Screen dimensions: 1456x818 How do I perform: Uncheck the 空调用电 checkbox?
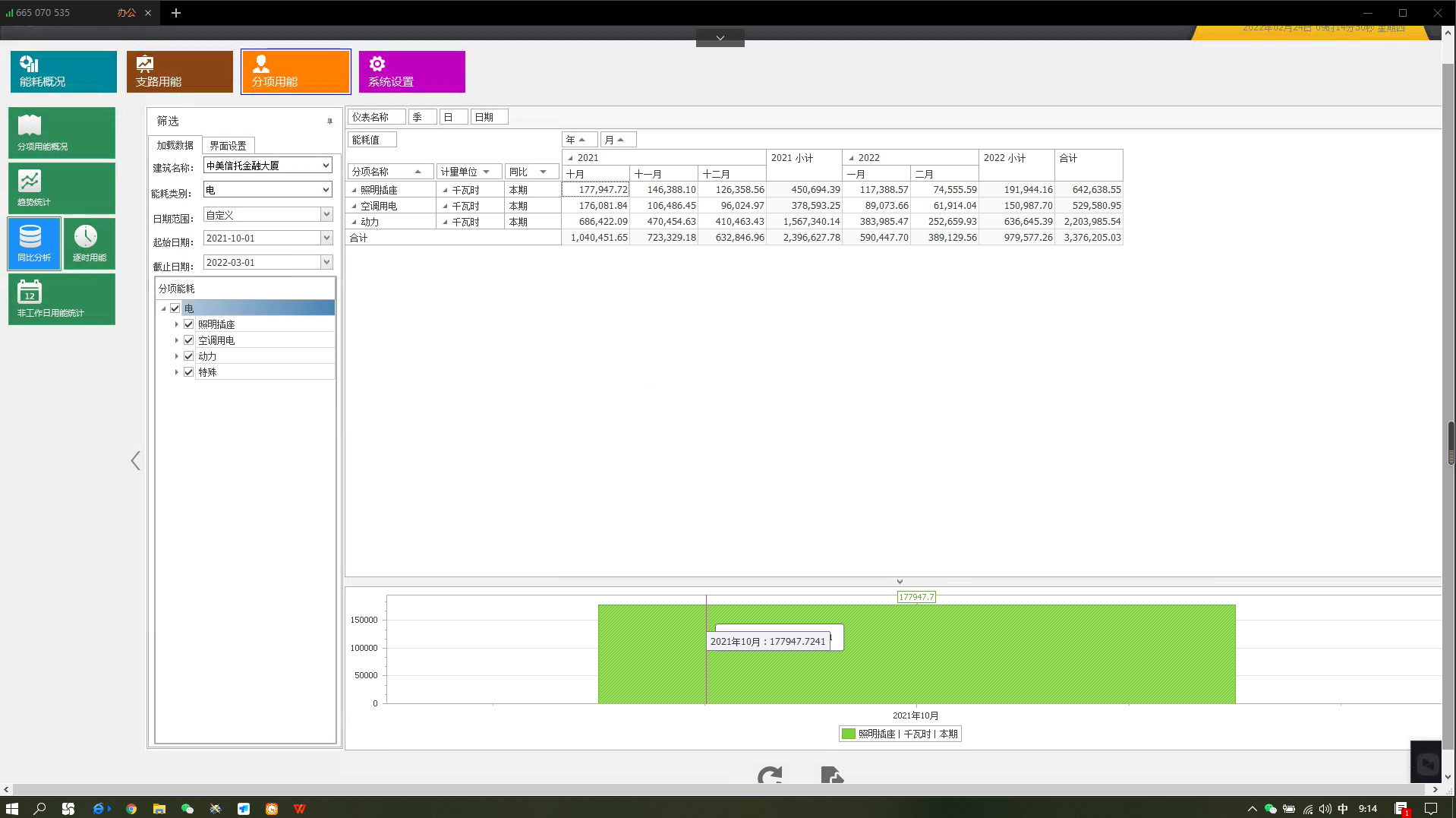tap(189, 340)
